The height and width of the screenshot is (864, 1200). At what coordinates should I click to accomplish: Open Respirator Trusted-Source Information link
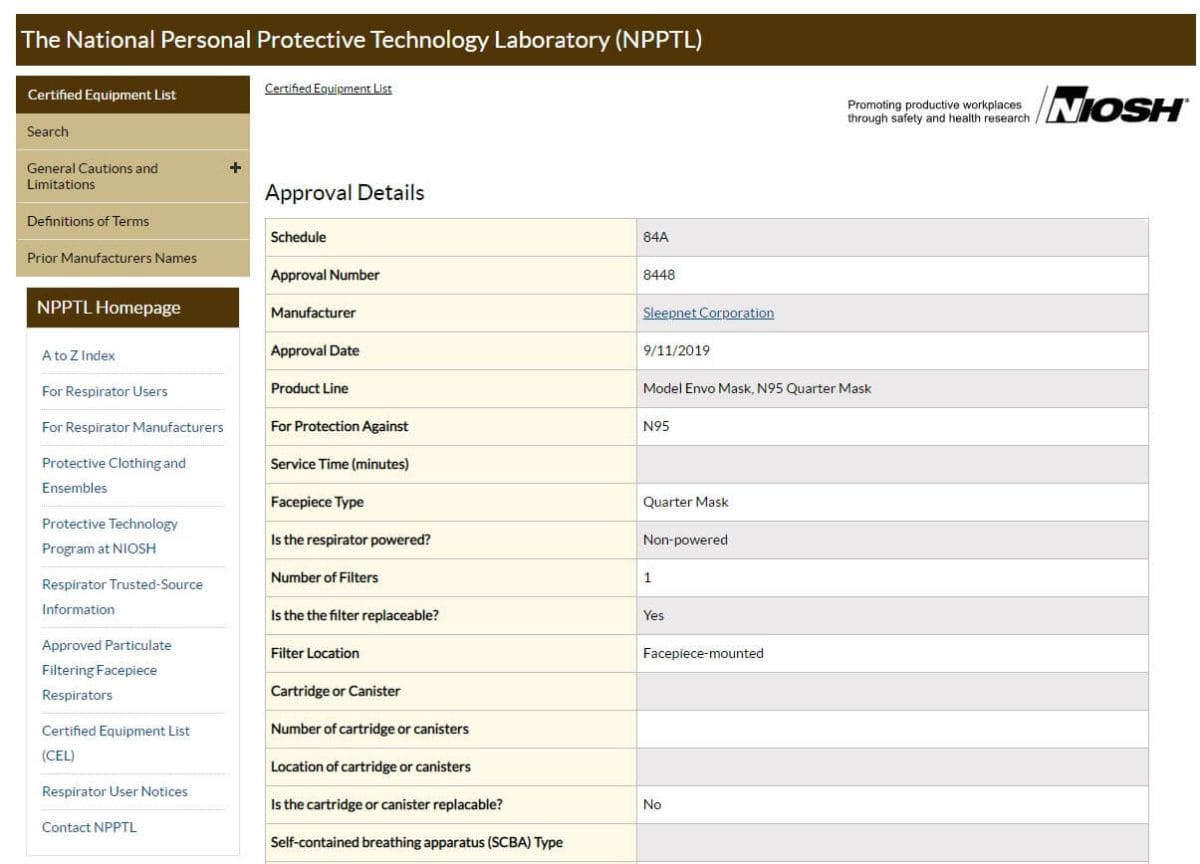[122, 597]
